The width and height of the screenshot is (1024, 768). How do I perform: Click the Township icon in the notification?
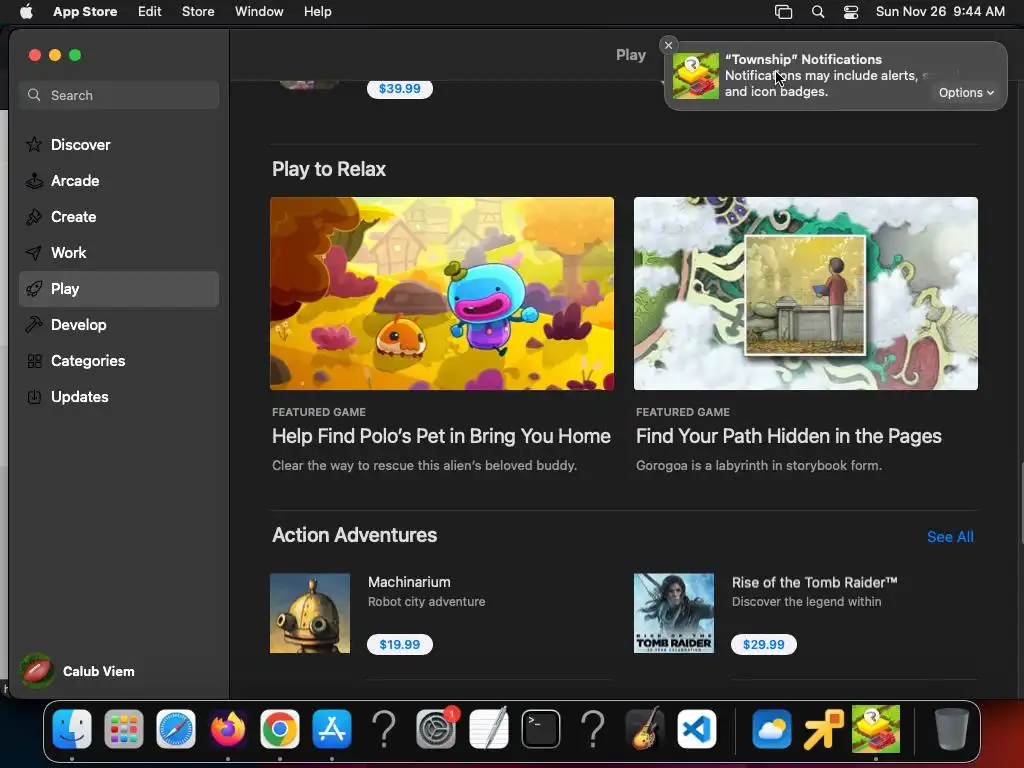point(696,76)
